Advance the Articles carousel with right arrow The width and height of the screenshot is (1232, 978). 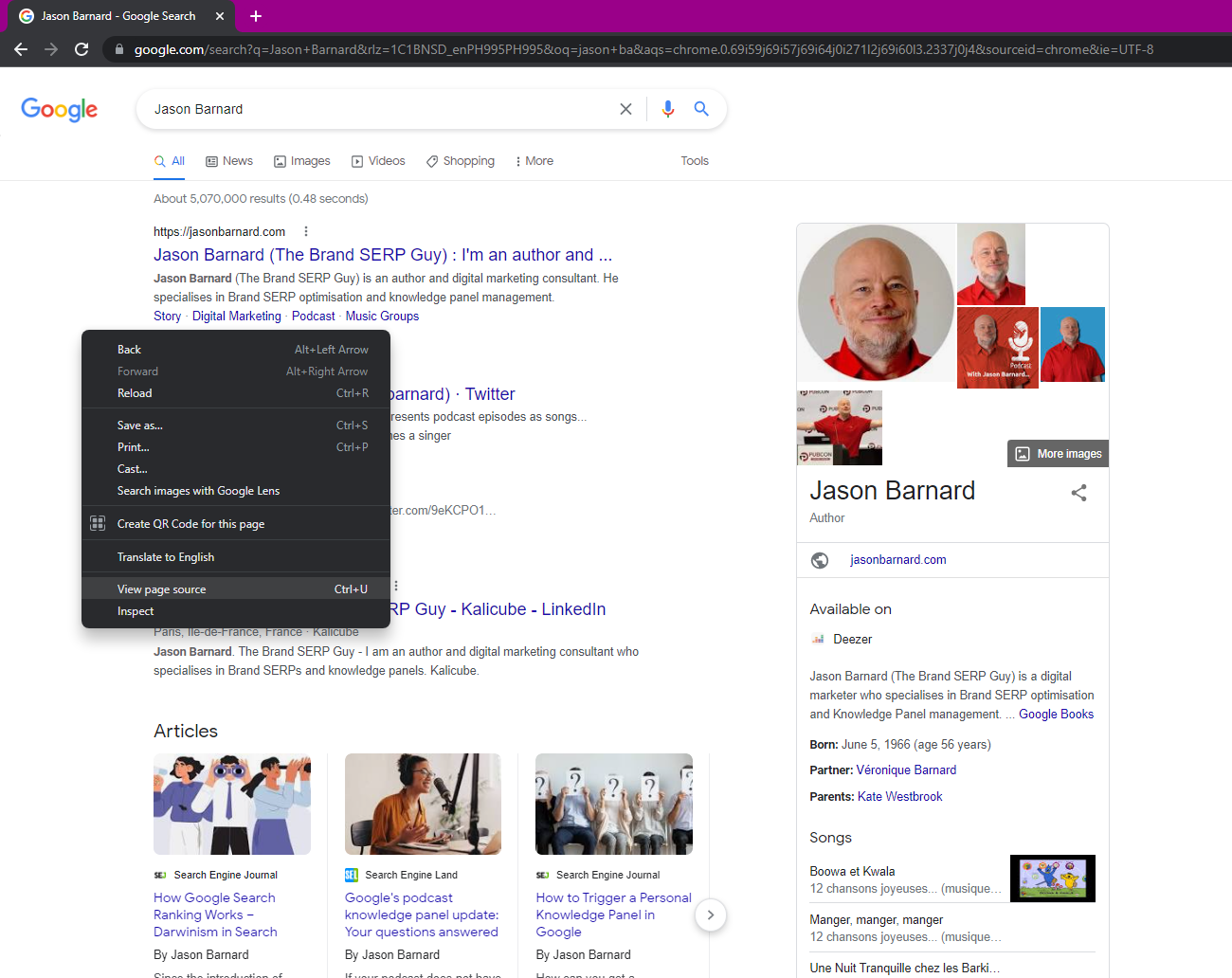pos(711,915)
